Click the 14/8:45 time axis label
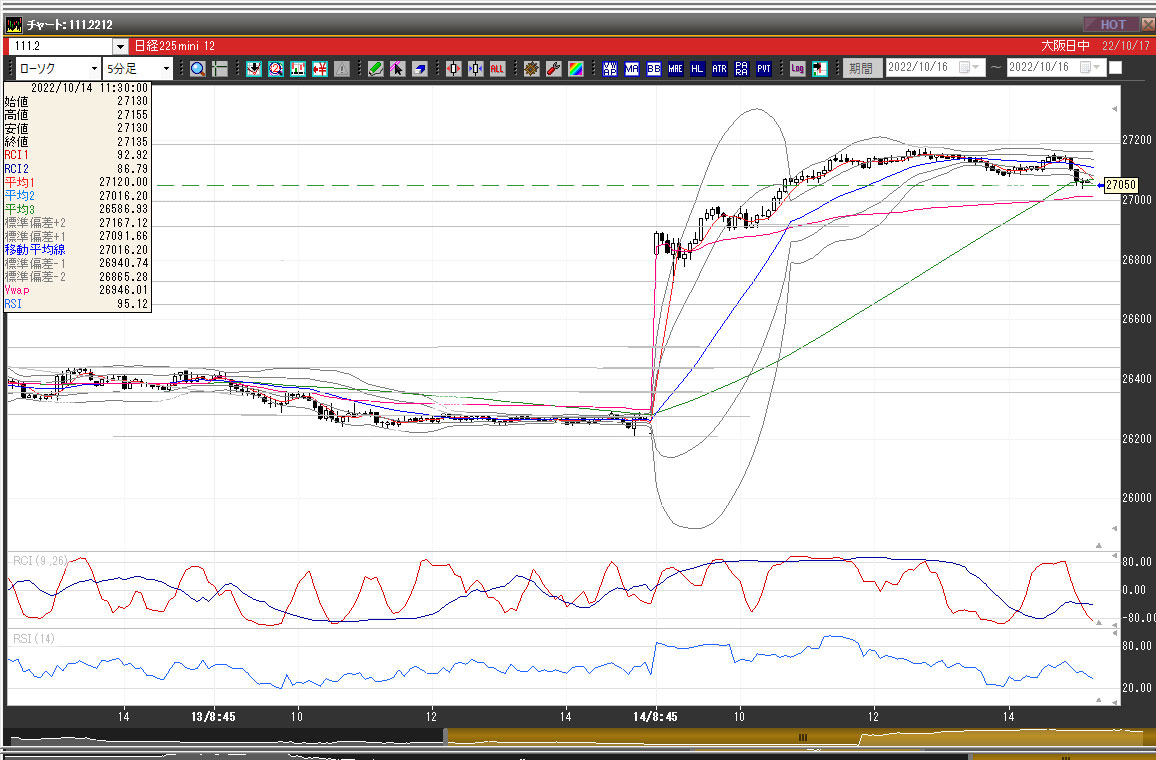Screen dimensions: 1156x760 tap(655, 717)
